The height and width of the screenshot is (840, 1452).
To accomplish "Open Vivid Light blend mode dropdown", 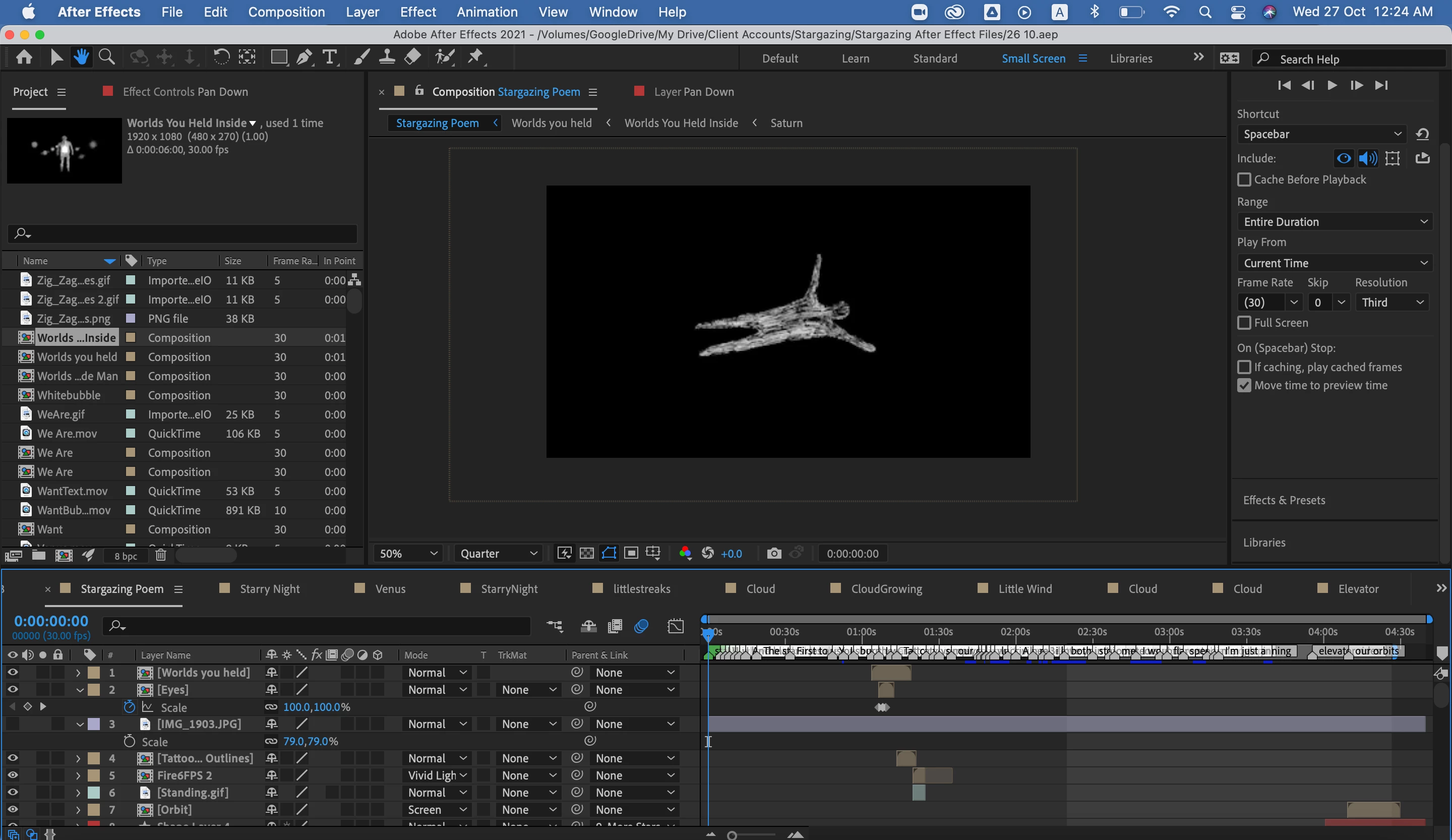I will tap(437, 775).
